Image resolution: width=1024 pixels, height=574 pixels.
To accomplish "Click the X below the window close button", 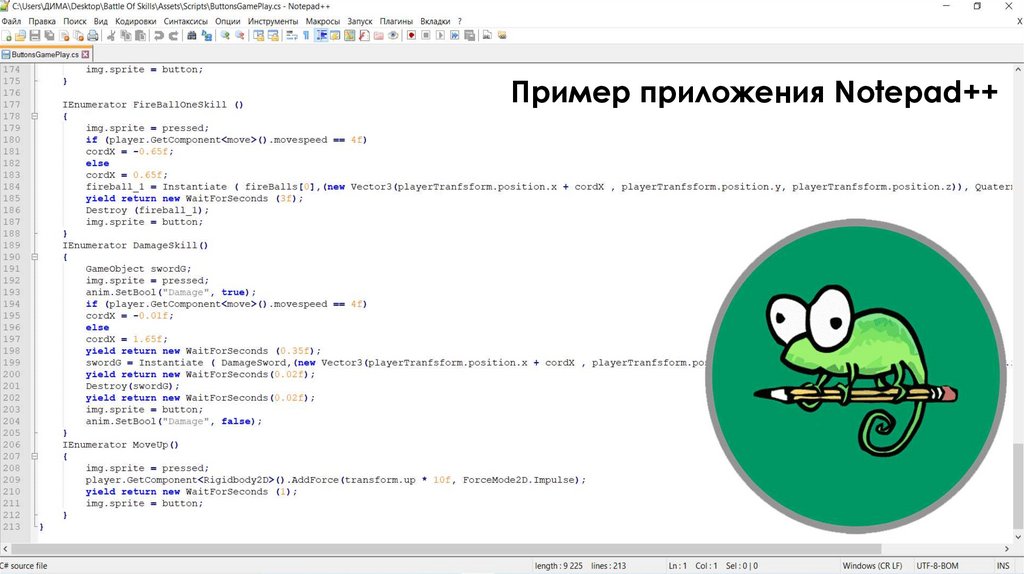I will [x=1019, y=22].
